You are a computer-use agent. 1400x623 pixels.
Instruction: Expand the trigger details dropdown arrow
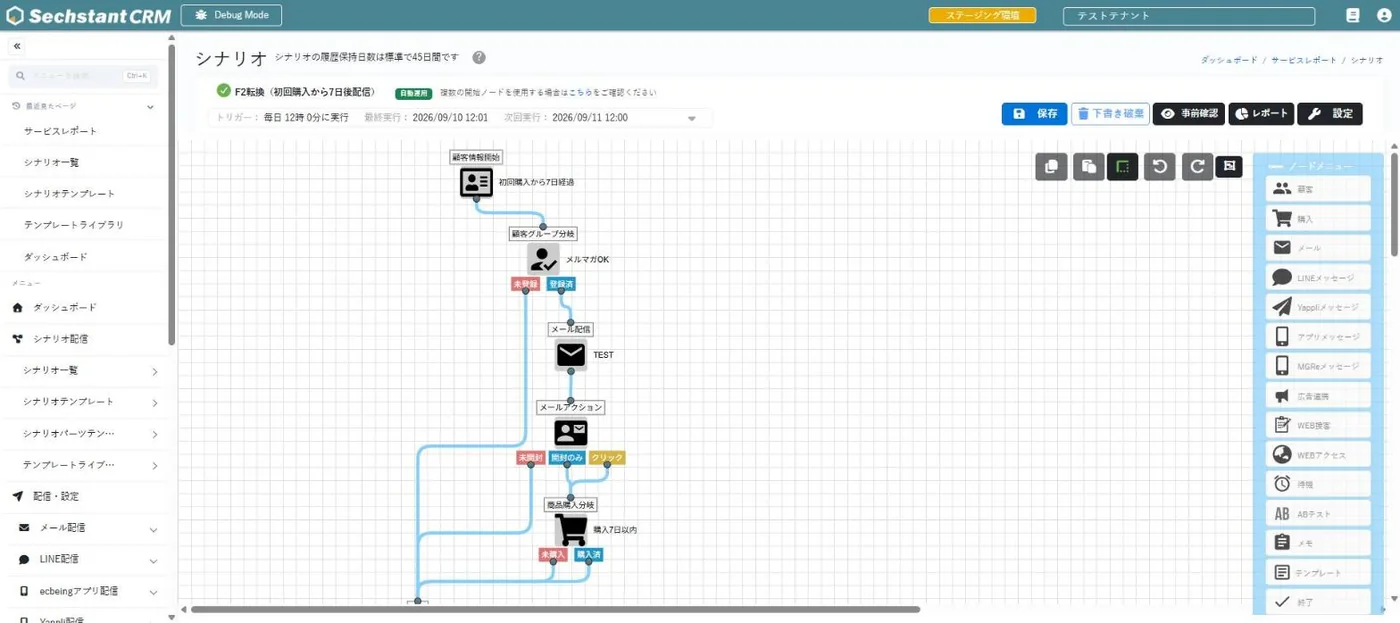click(691, 118)
